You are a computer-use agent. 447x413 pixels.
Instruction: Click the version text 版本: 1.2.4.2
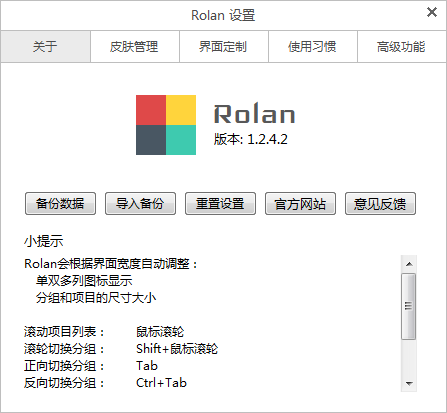coord(251,139)
